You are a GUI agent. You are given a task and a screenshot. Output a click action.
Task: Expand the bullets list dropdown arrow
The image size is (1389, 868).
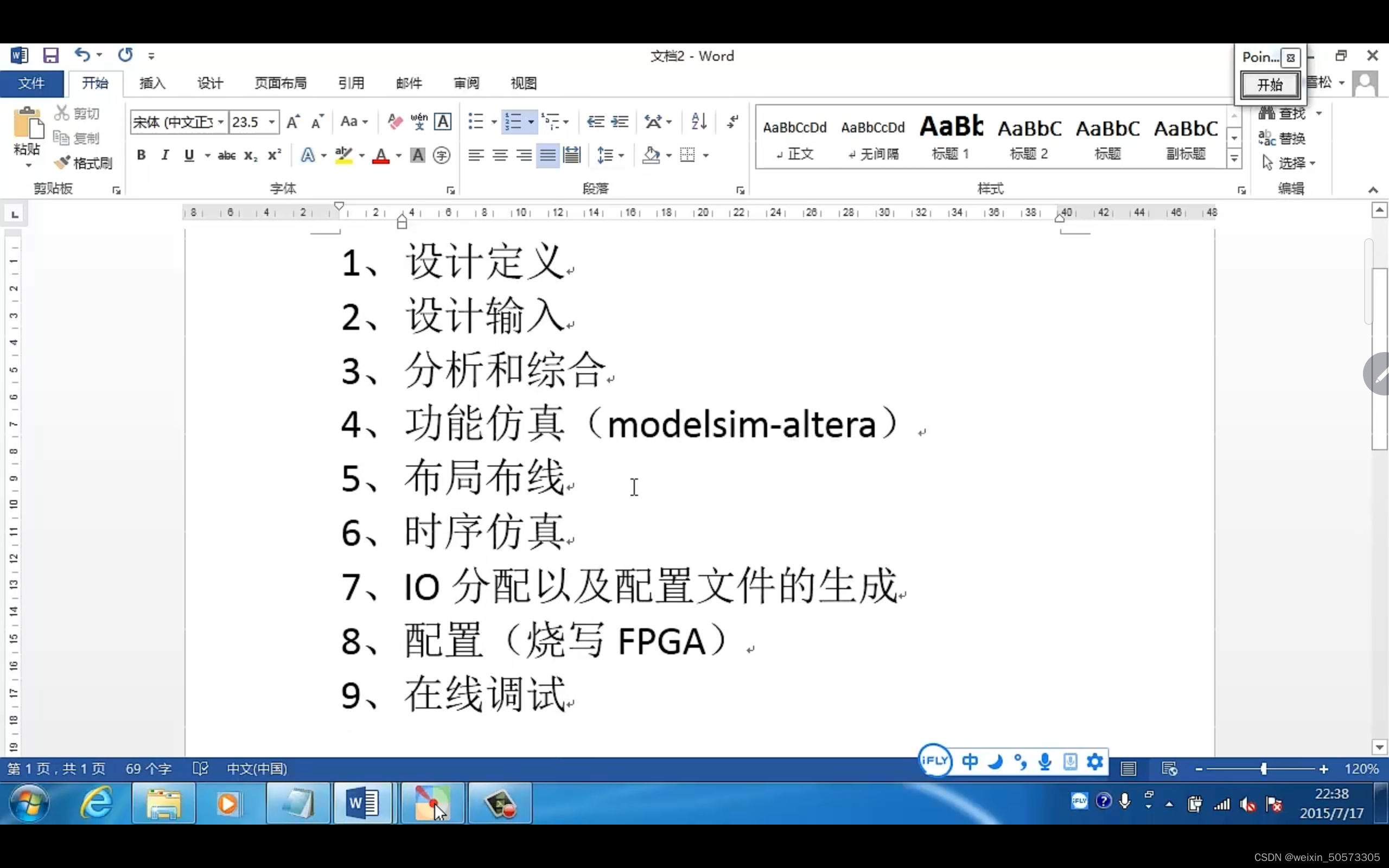click(x=494, y=122)
